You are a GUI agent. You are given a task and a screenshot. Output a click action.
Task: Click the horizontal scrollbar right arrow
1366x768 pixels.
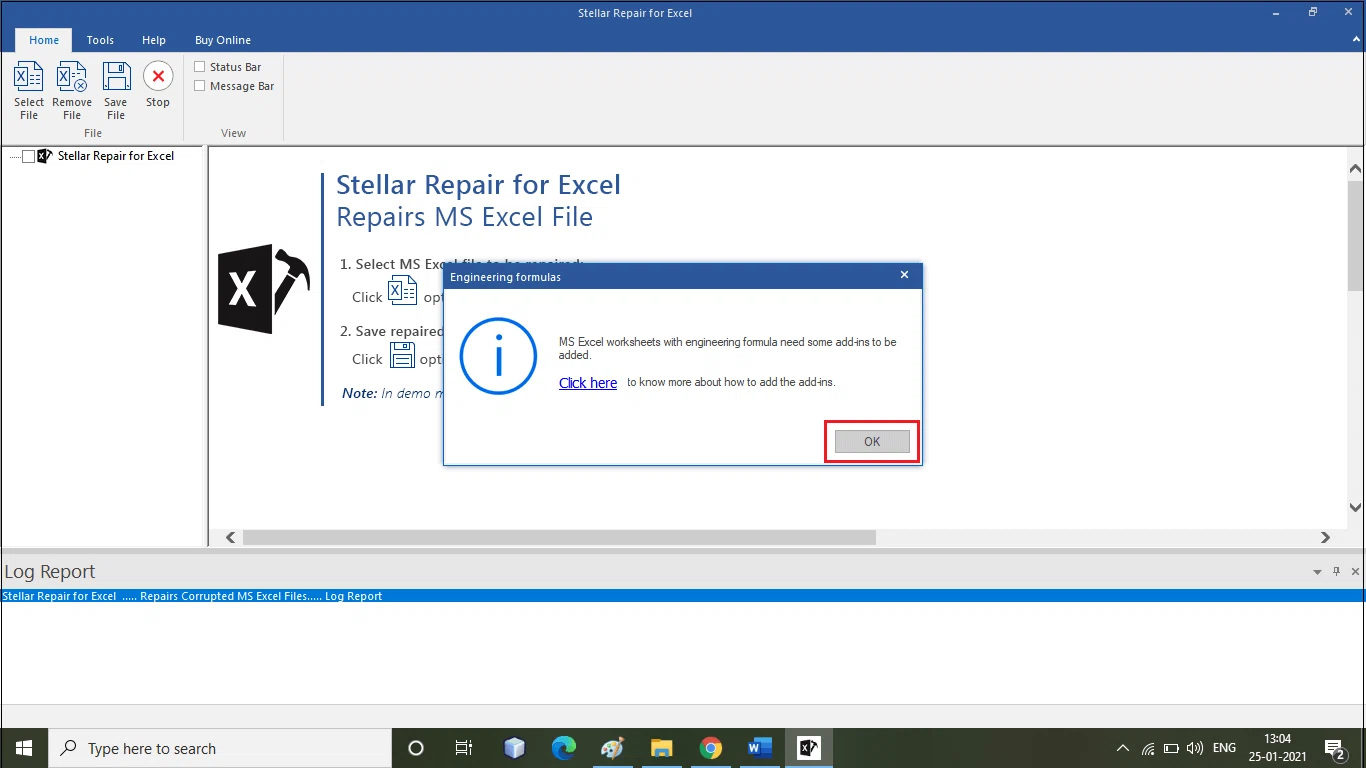pyautogui.click(x=1325, y=537)
